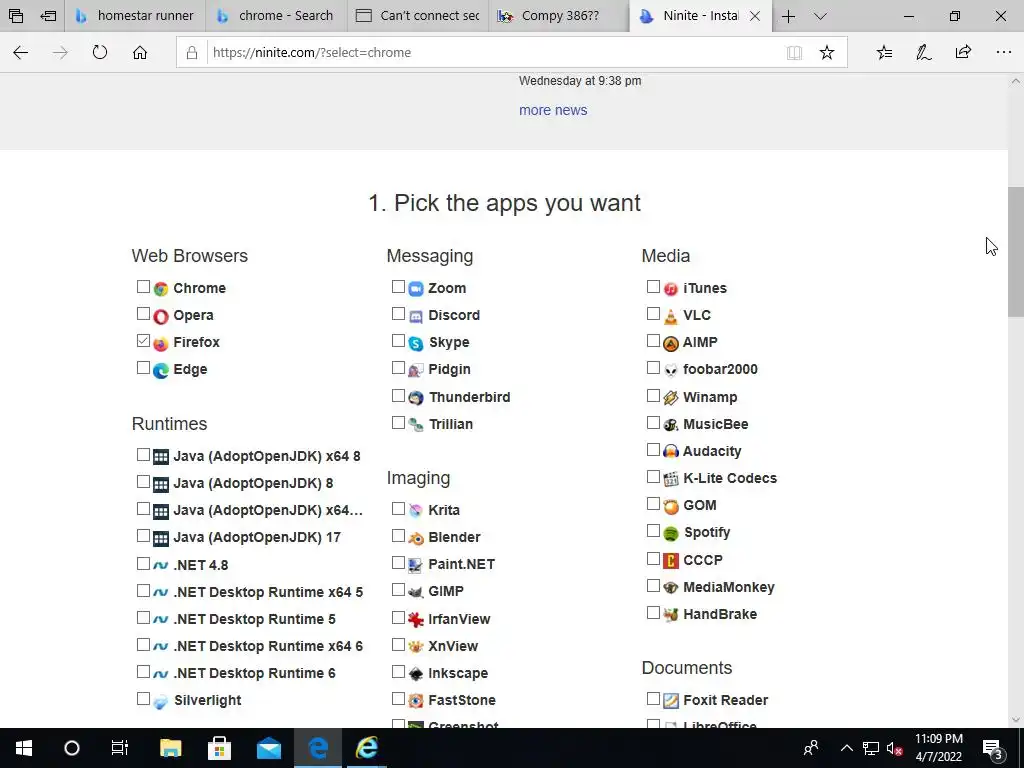Open the Mail app from taskbar
Image resolution: width=1024 pixels, height=768 pixels.
point(268,748)
